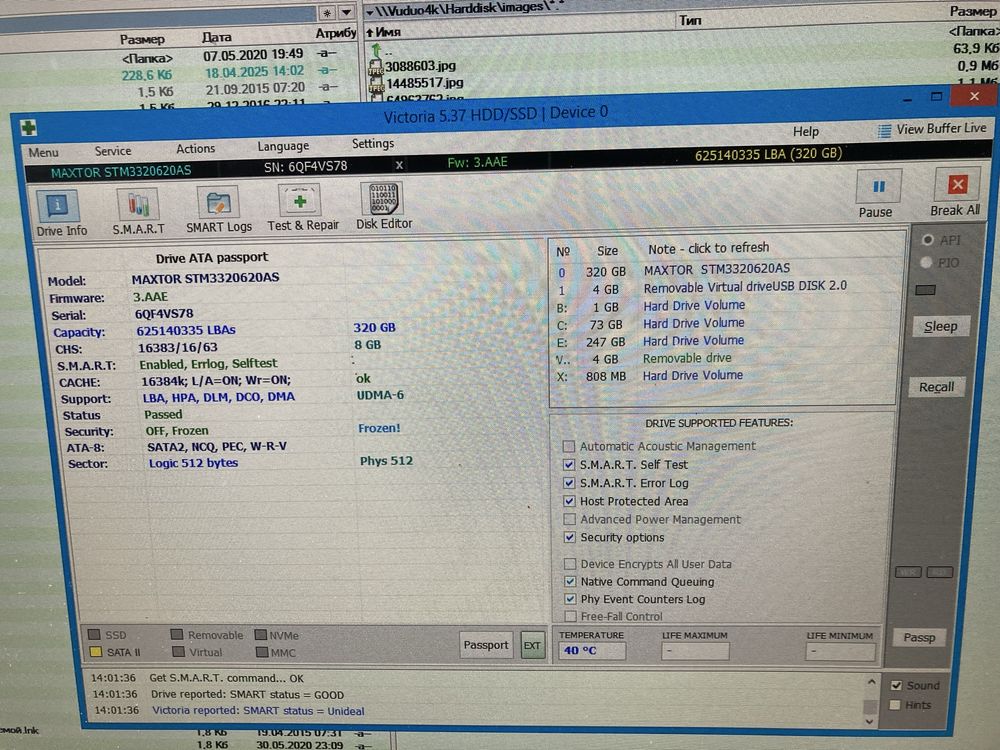Viewport: 1000px width, 750px height.
Task: Toggle S.M.A.R.T. Error Log checkbox
Action: tap(569, 483)
